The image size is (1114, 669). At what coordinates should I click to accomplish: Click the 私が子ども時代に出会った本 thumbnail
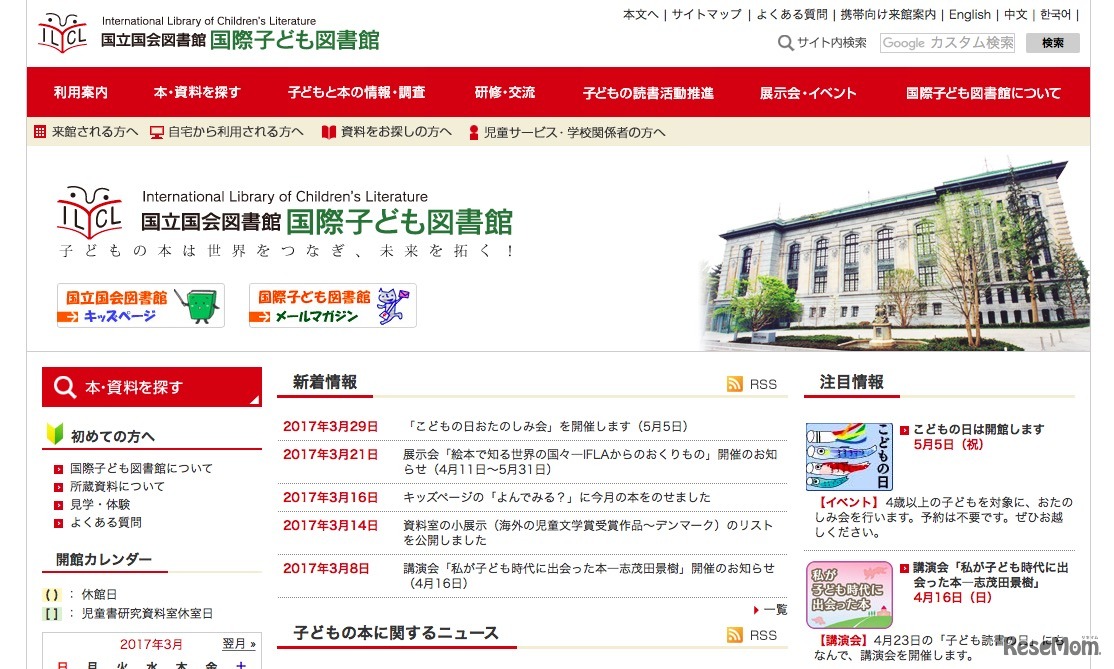coord(849,594)
